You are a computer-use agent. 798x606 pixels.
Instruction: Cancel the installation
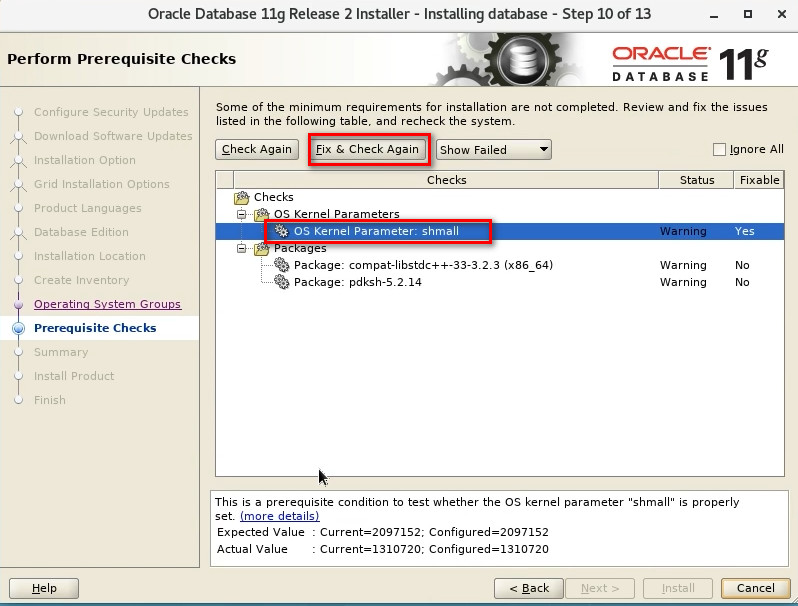(x=756, y=588)
